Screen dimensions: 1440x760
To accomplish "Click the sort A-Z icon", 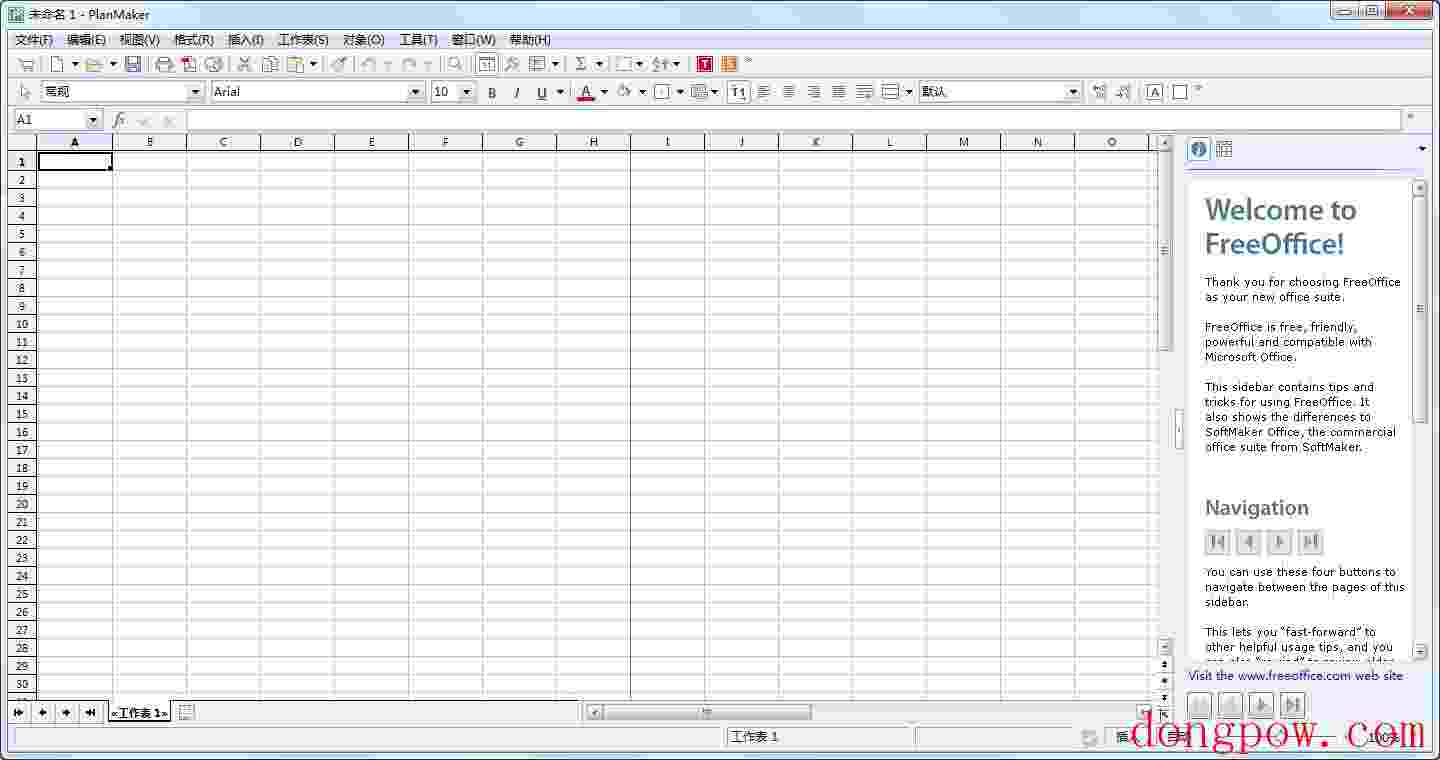I will pos(660,64).
